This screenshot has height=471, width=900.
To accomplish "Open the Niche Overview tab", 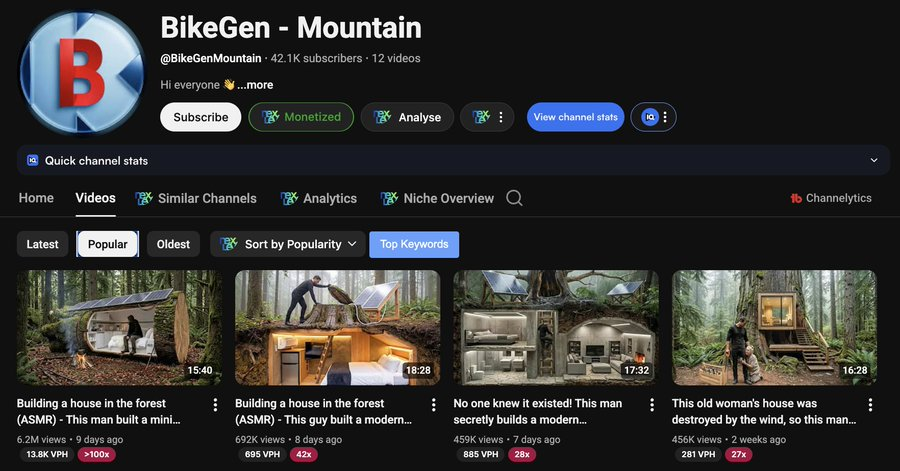I will 437,198.
